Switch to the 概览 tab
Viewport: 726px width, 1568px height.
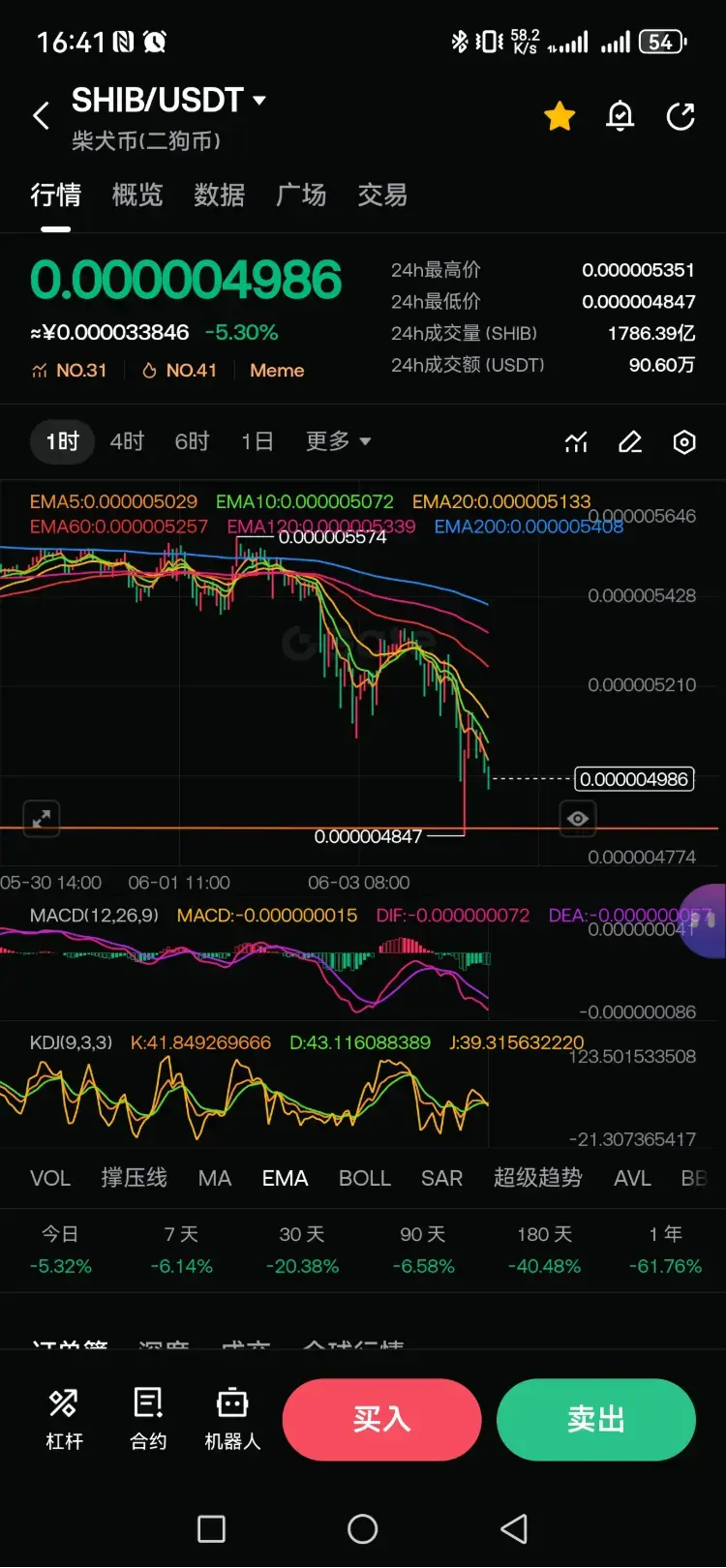click(137, 195)
